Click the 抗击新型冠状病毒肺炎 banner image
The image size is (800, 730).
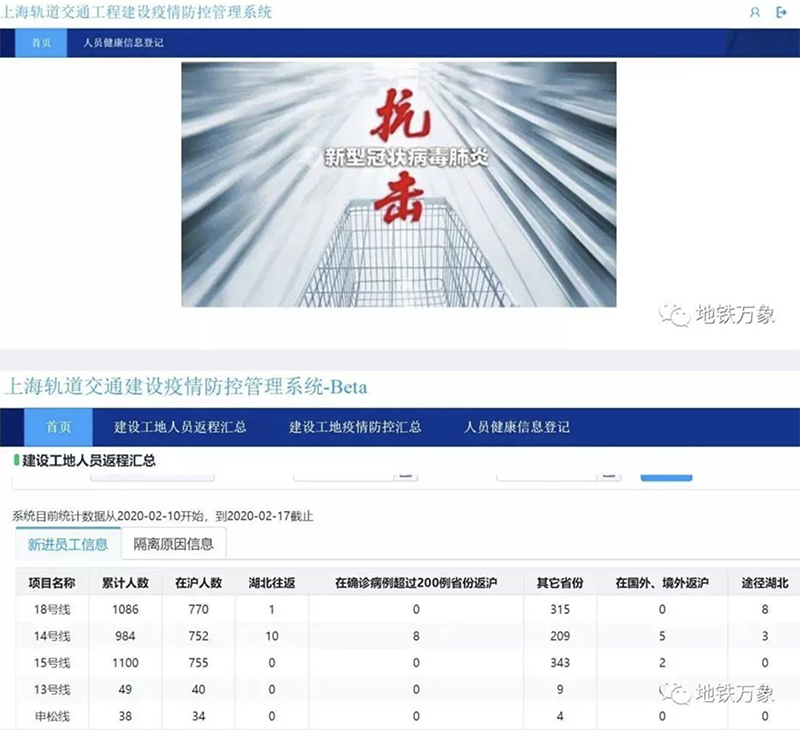(x=399, y=185)
